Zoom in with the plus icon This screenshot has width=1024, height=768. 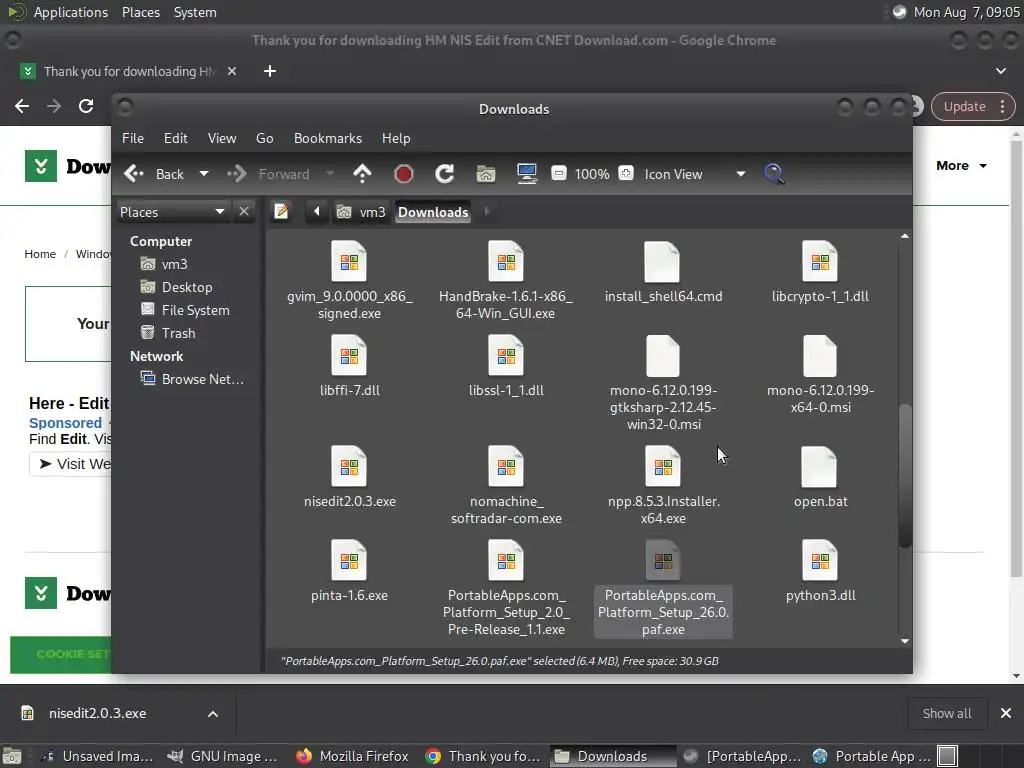pos(626,174)
